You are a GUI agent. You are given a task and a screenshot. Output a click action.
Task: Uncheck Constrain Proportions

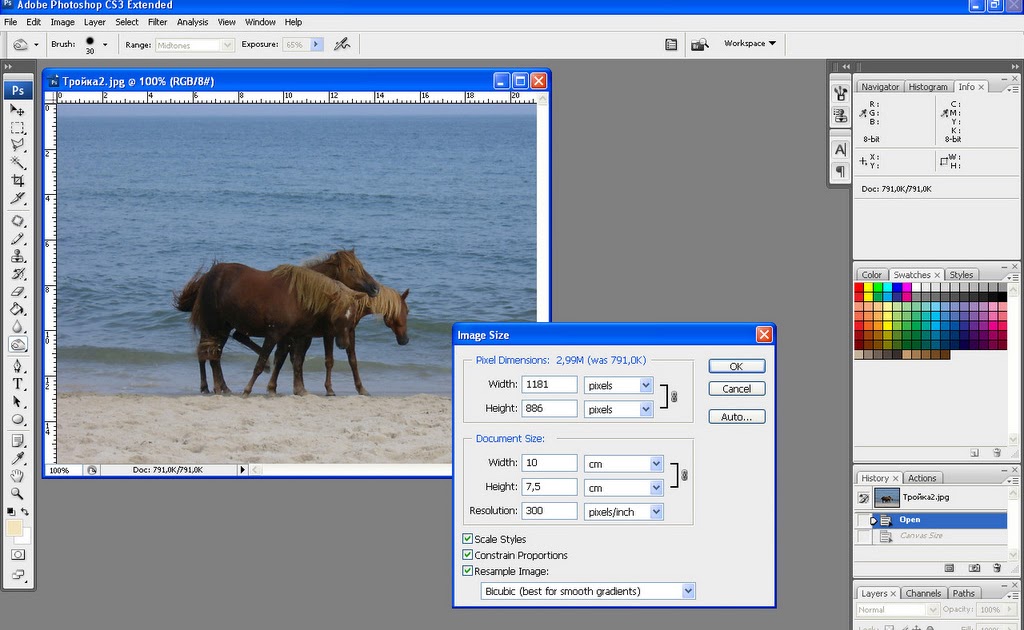(468, 555)
